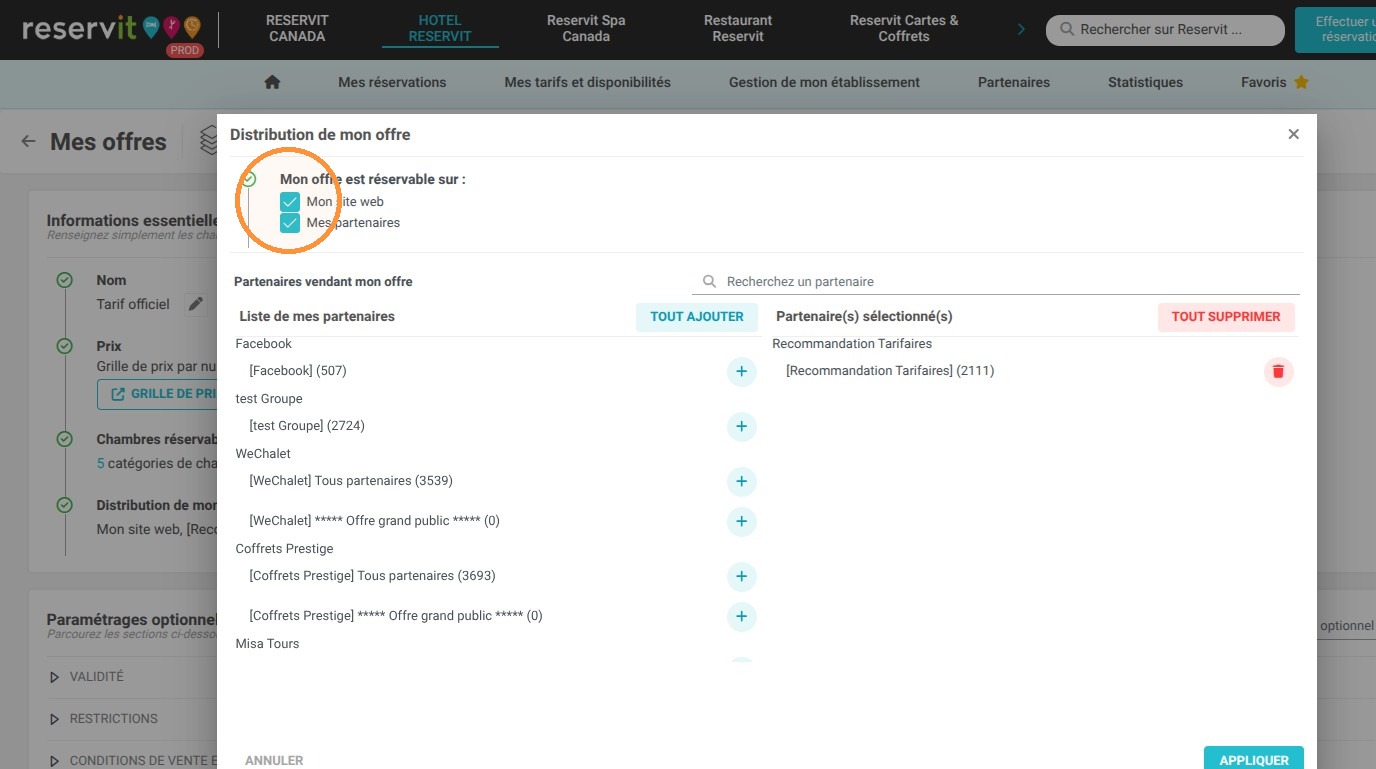1376x769 pixels.
Task: Open the Statistiques menu
Action: click(1145, 82)
